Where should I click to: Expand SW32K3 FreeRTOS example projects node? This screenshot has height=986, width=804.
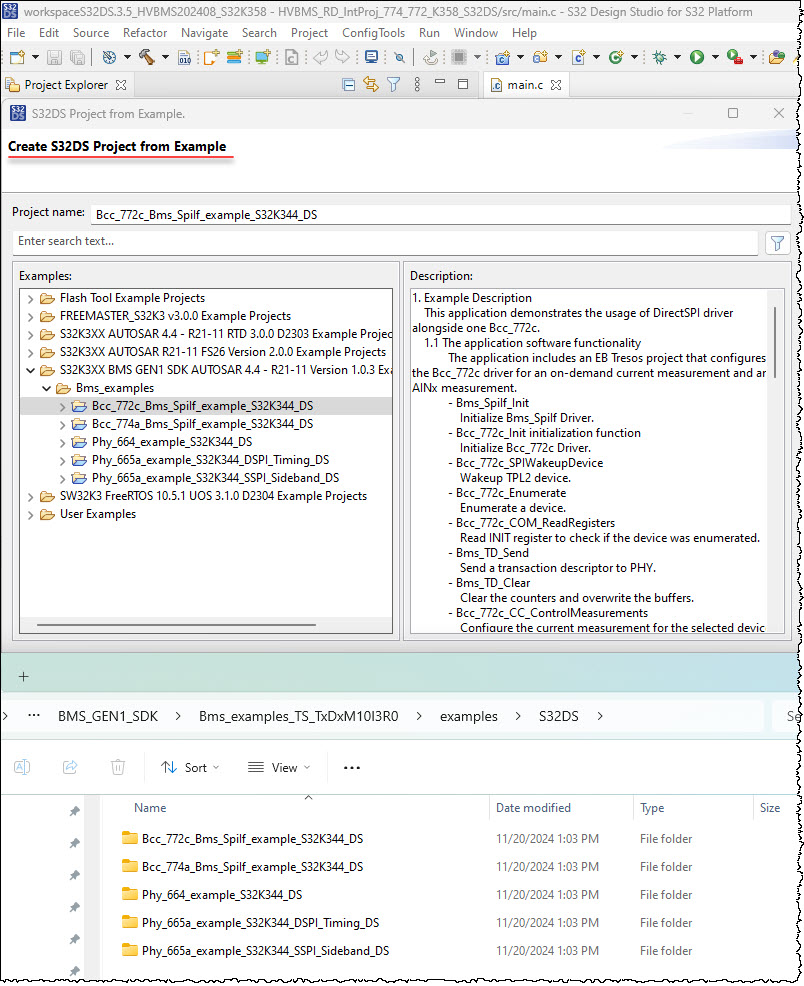pos(30,496)
